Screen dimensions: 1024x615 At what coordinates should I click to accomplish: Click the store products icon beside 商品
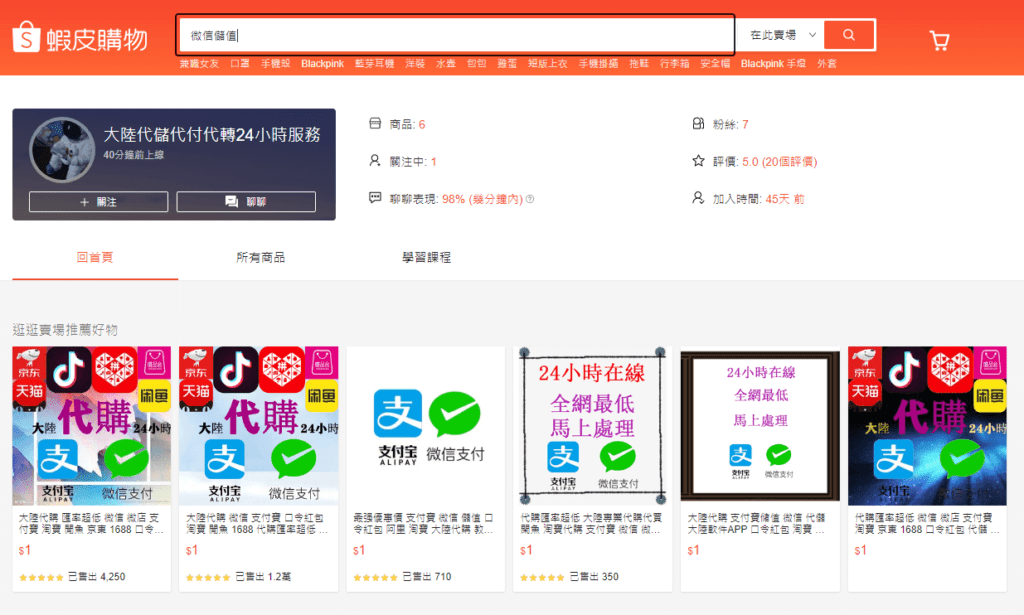point(375,123)
